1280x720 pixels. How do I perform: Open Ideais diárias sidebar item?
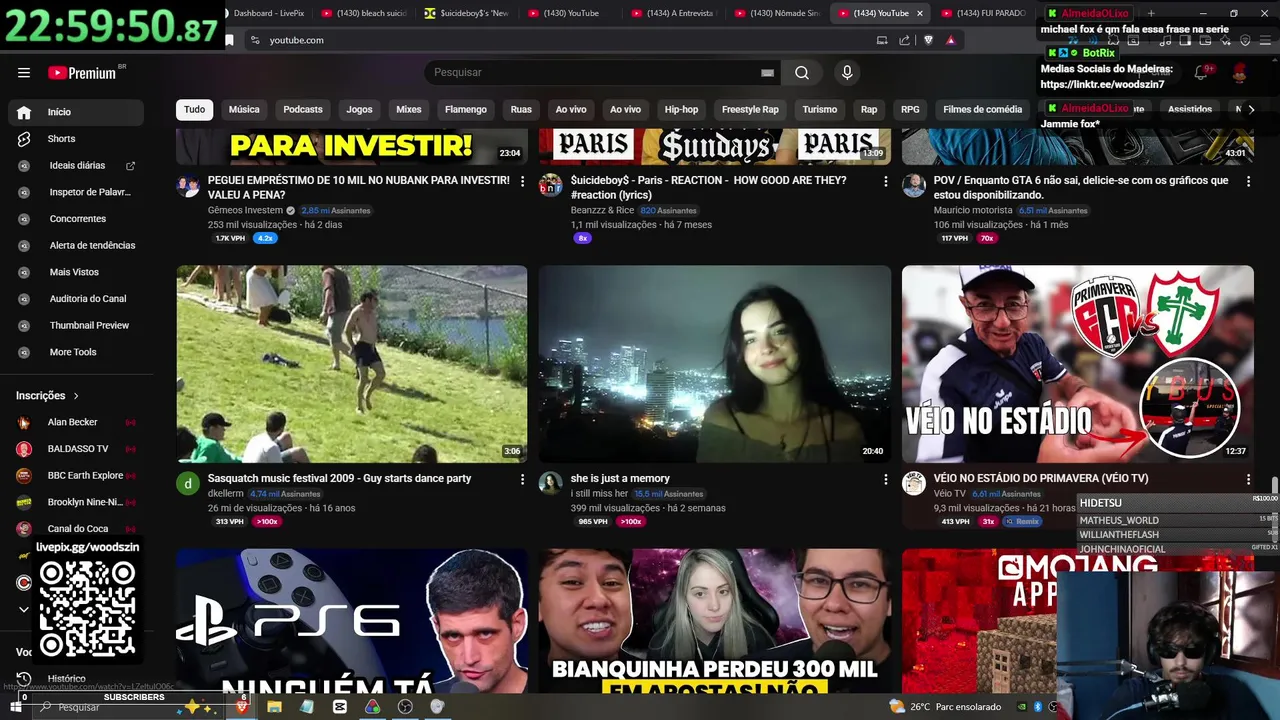tap(76, 165)
